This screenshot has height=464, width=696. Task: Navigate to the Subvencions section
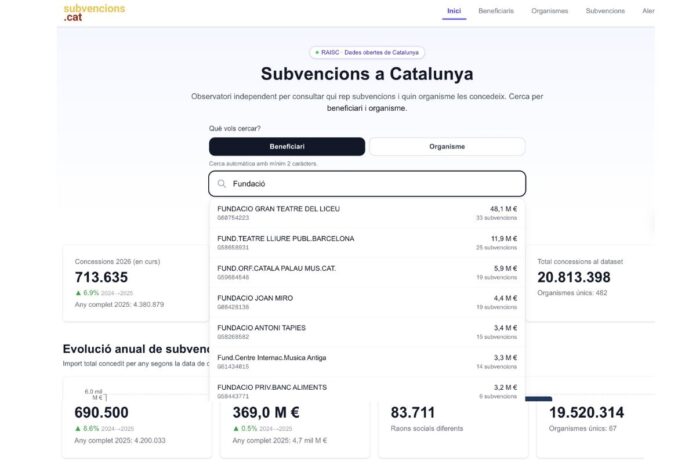(605, 11)
